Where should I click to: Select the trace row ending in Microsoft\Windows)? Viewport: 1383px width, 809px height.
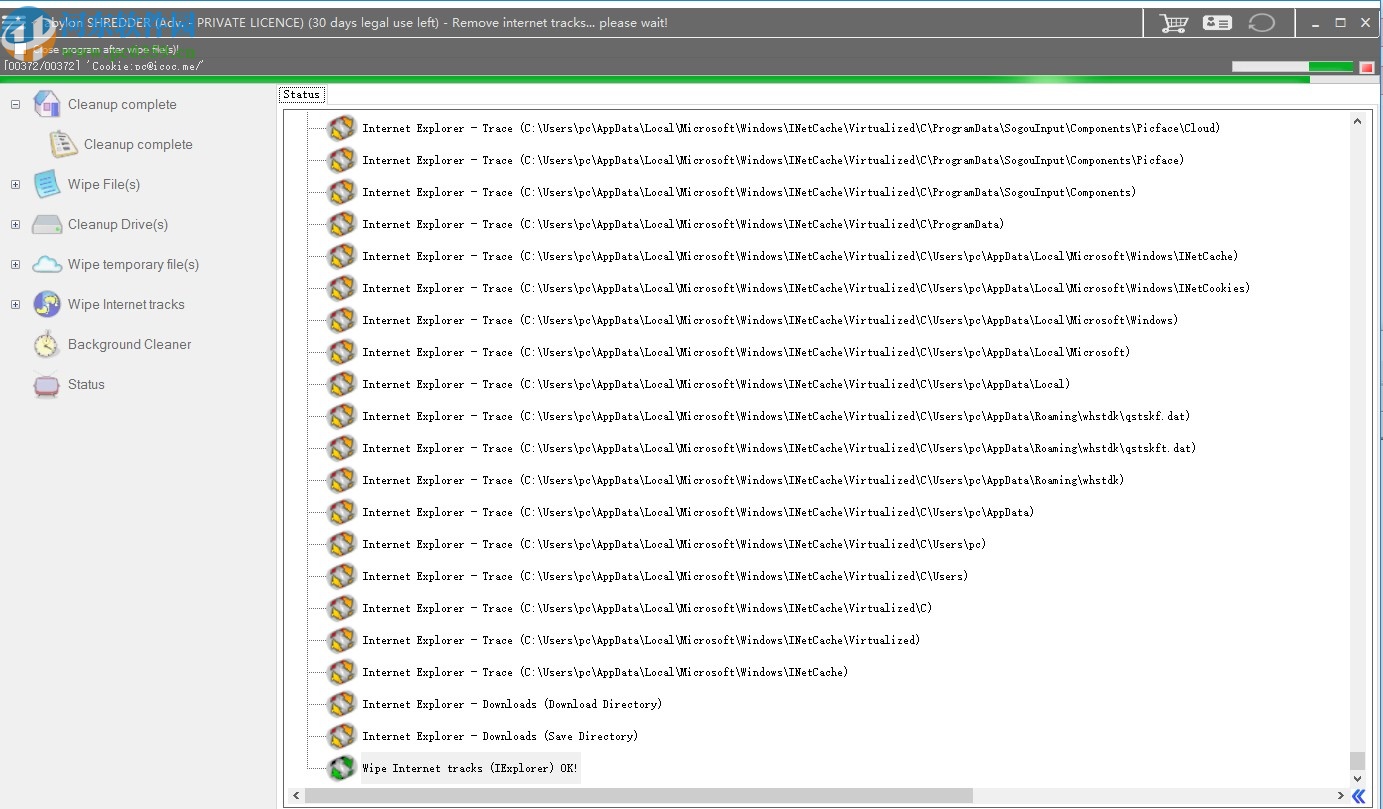click(770, 320)
